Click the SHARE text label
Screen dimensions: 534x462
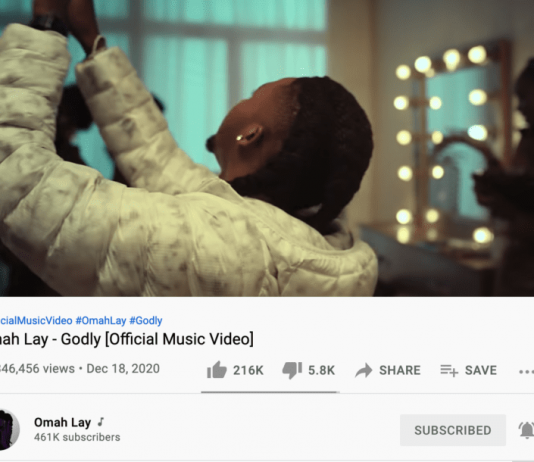click(400, 370)
